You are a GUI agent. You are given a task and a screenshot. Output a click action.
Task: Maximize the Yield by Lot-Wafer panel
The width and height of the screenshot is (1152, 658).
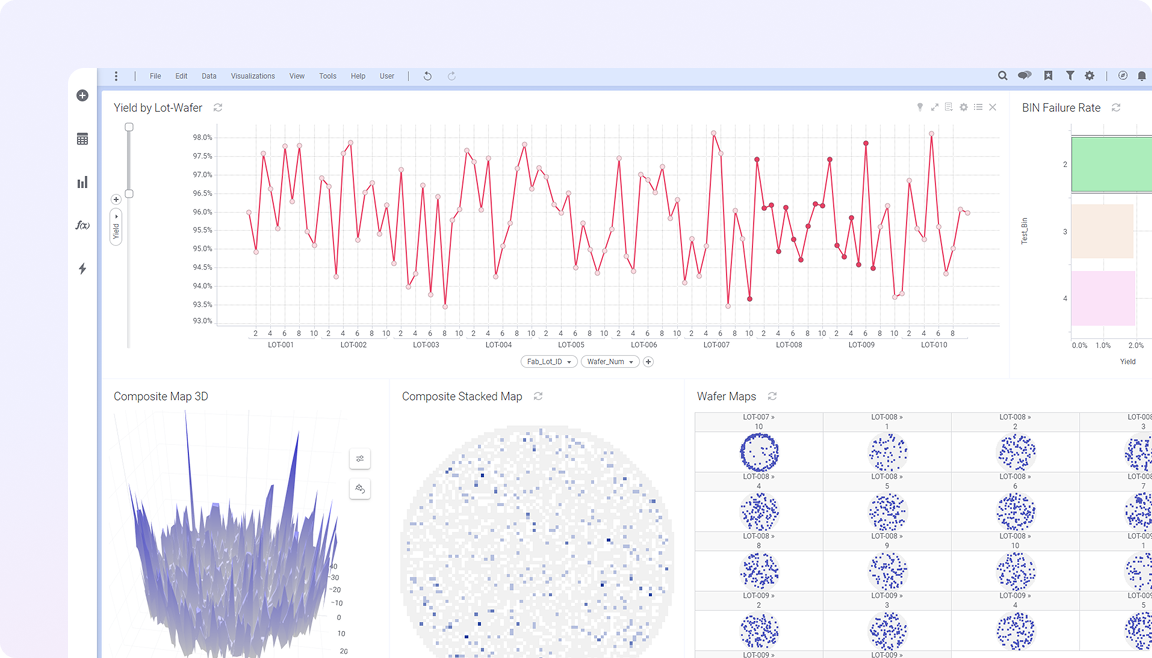click(935, 108)
